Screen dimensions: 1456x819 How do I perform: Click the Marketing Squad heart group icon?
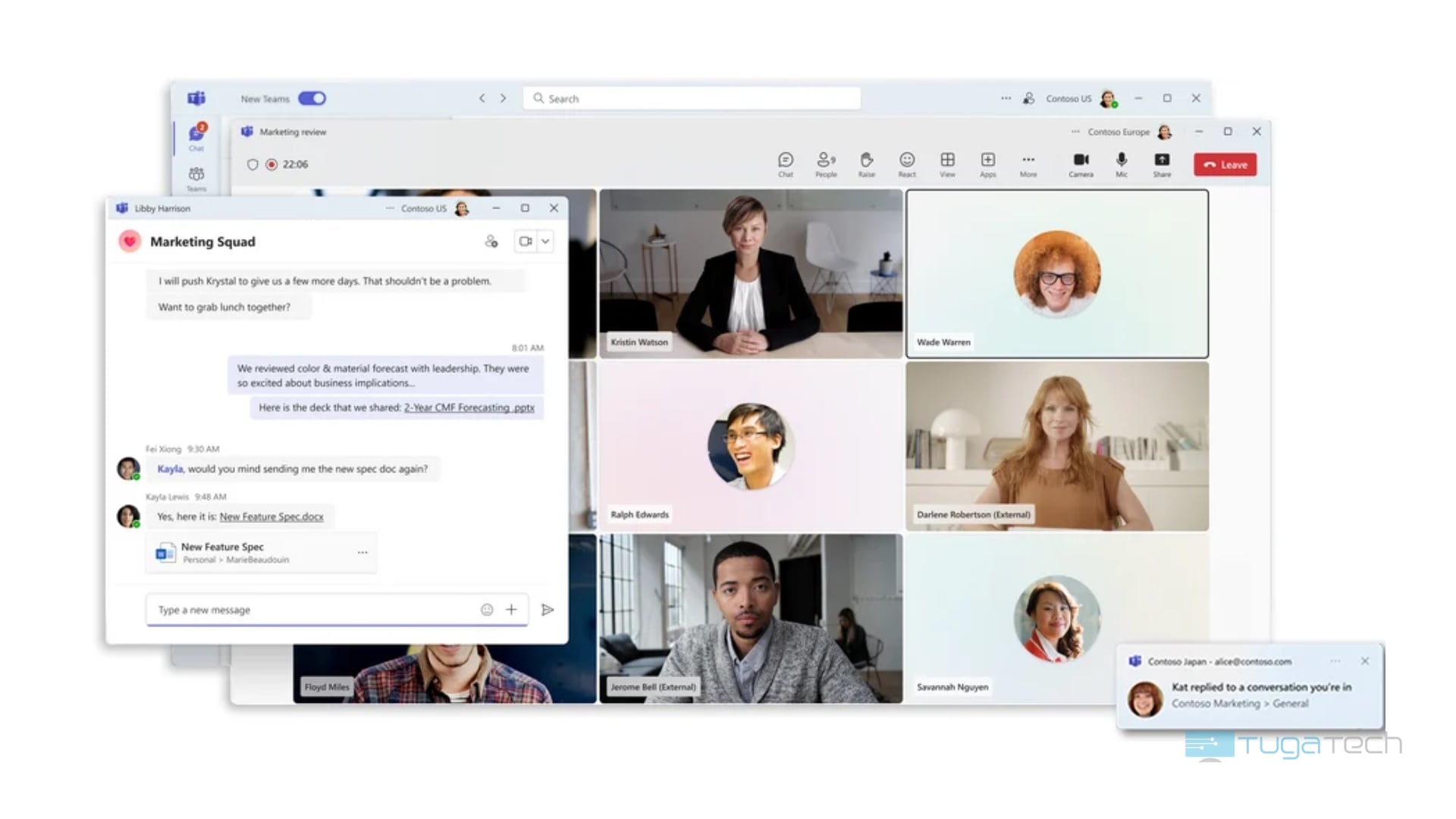tap(130, 242)
